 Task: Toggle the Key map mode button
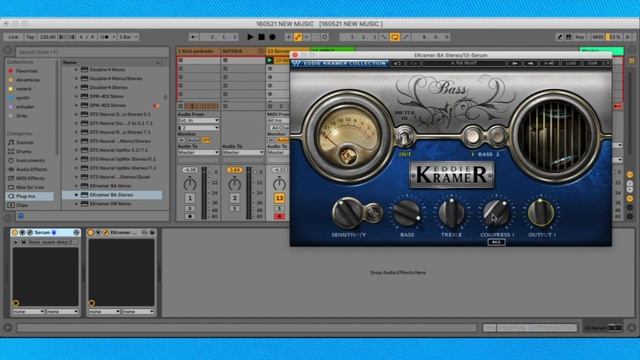pos(579,37)
